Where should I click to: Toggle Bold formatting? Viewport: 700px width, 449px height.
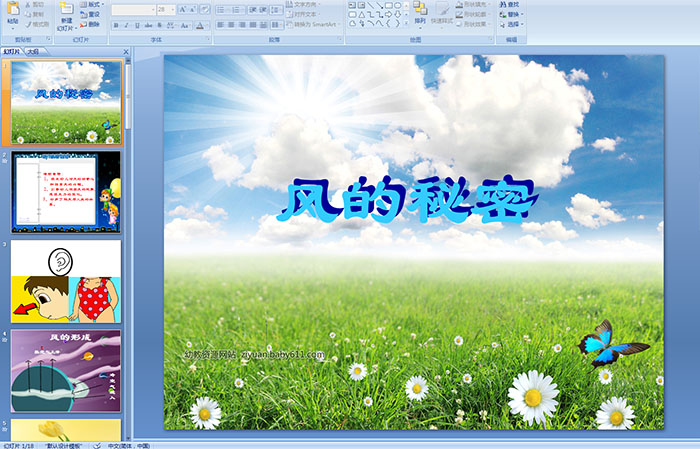pos(115,24)
